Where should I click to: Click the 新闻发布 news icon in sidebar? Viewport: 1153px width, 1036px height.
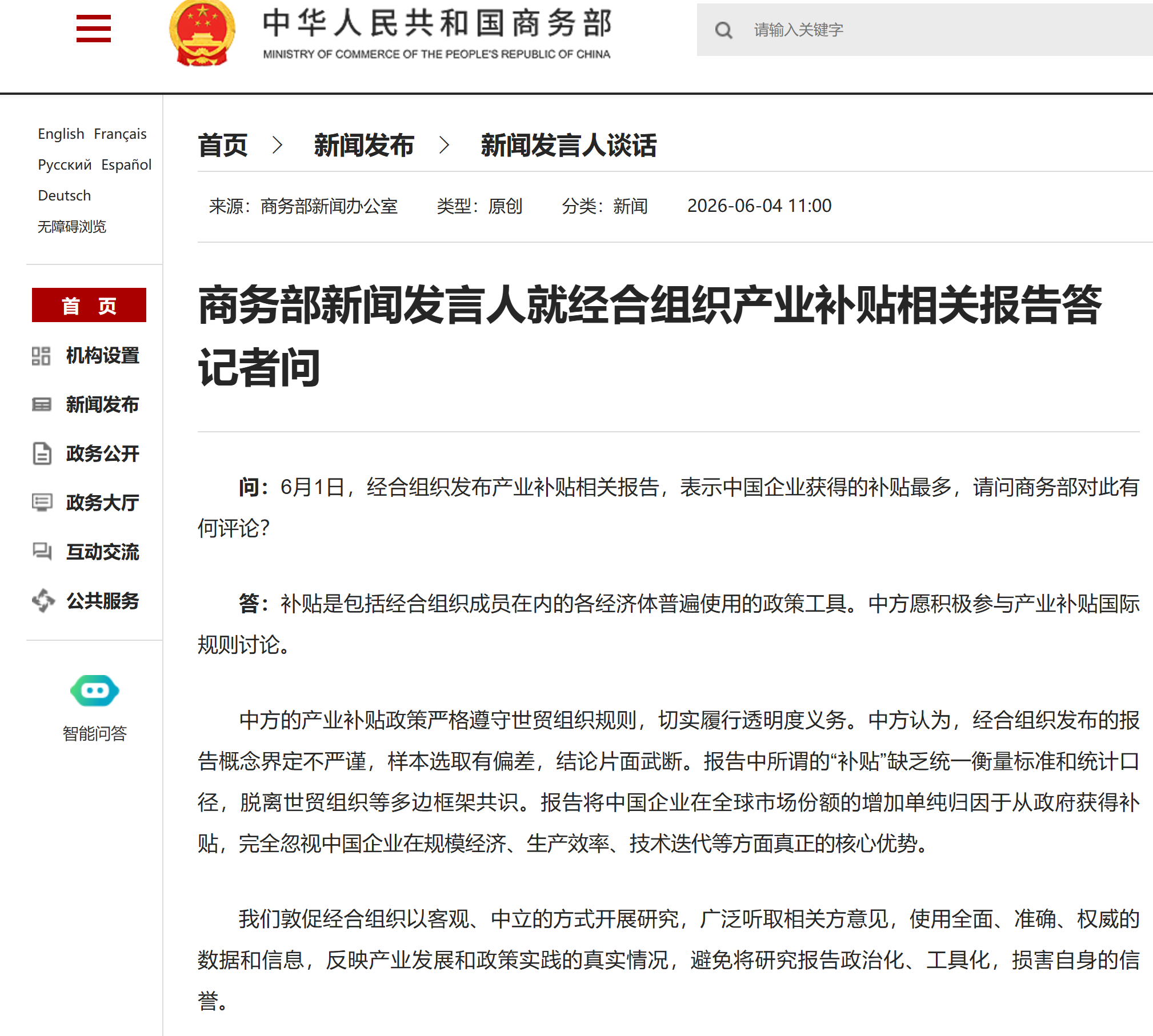pyautogui.click(x=41, y=405)
